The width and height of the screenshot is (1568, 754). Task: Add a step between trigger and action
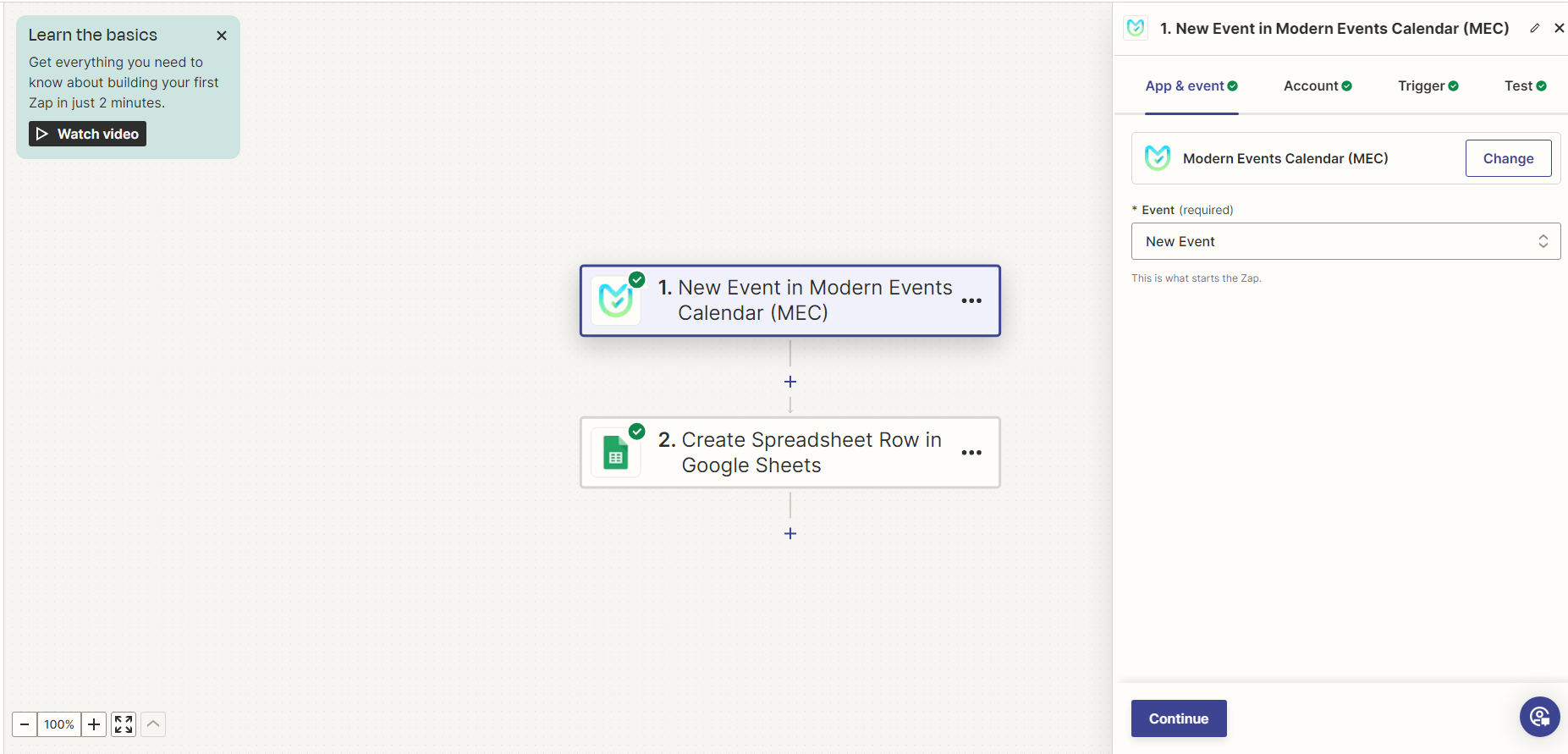pyautogui.click(x=790, y=382)
